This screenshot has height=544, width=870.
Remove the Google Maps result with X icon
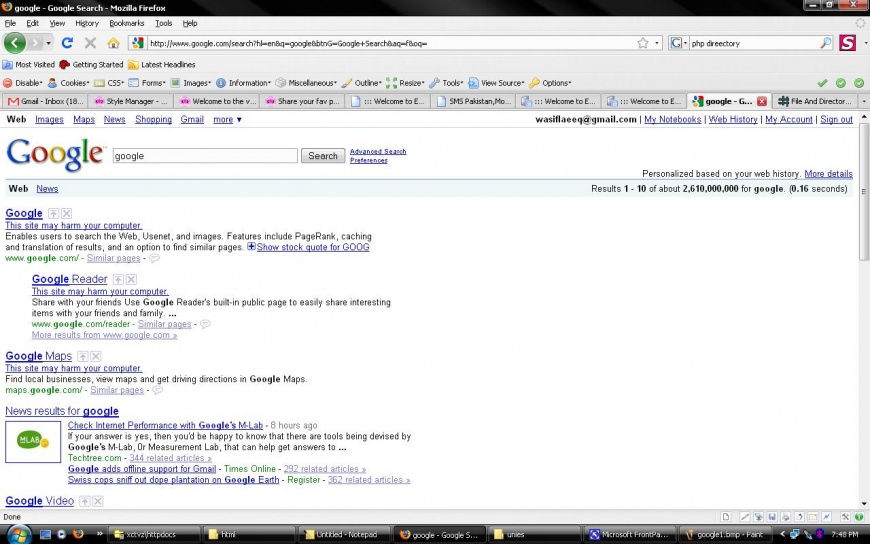click(96, 356)
